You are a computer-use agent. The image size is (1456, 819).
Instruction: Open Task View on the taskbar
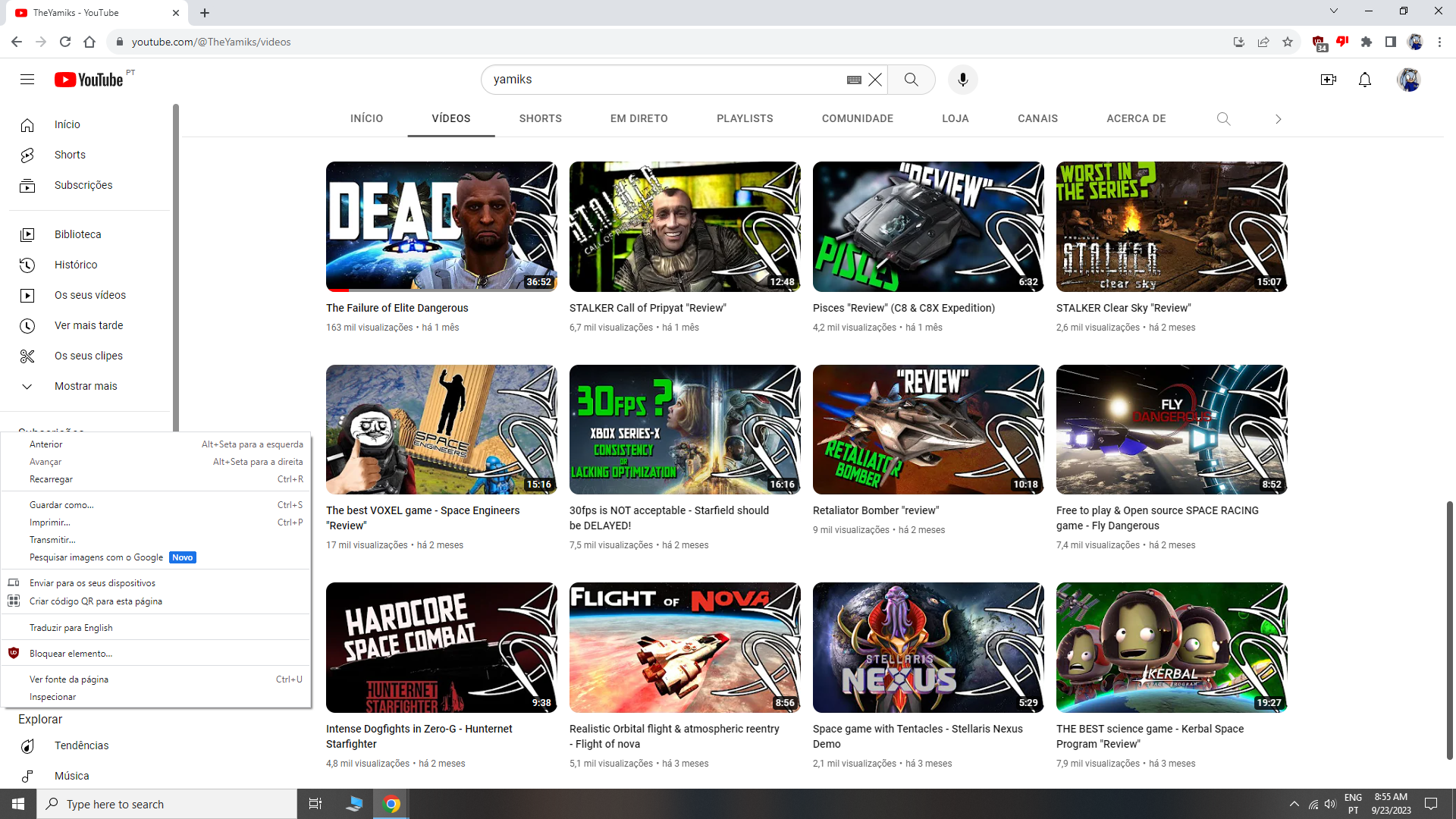pos(315,804)
